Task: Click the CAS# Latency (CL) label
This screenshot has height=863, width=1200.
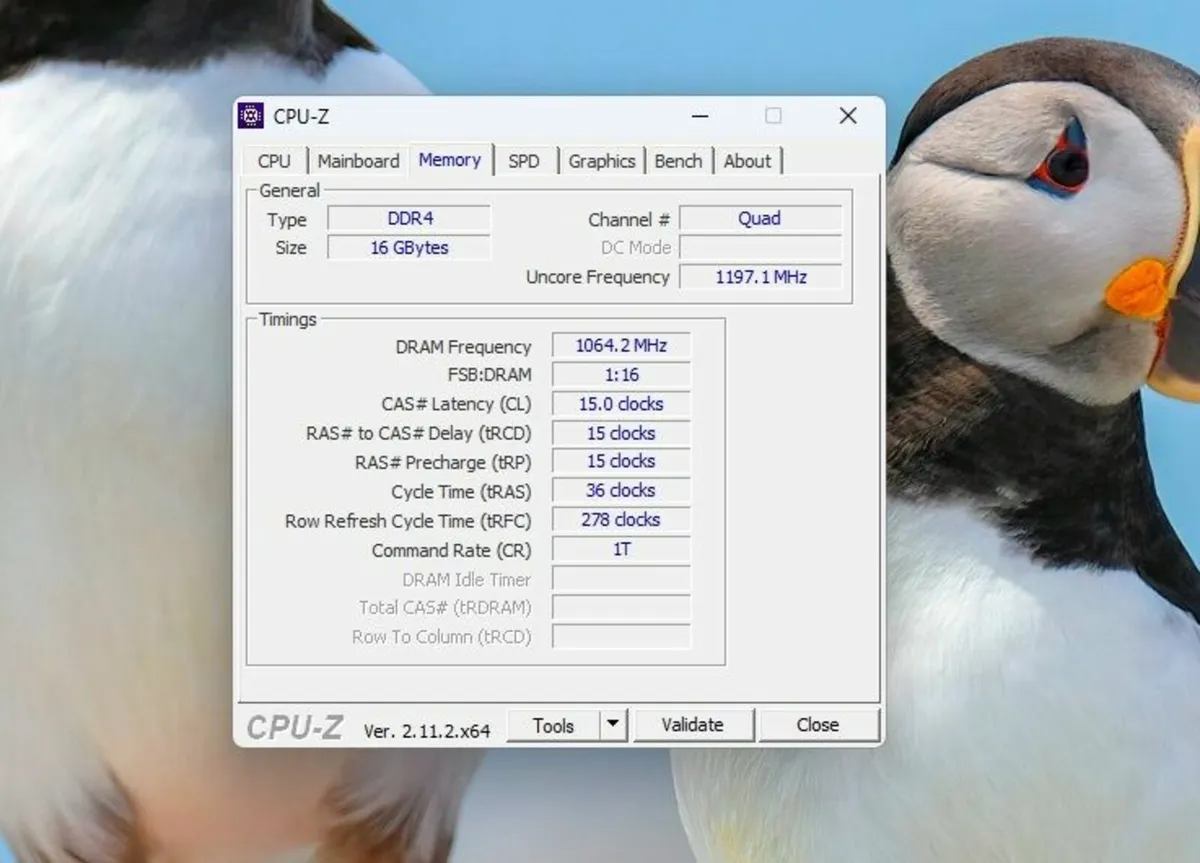Action: [456, 404]
